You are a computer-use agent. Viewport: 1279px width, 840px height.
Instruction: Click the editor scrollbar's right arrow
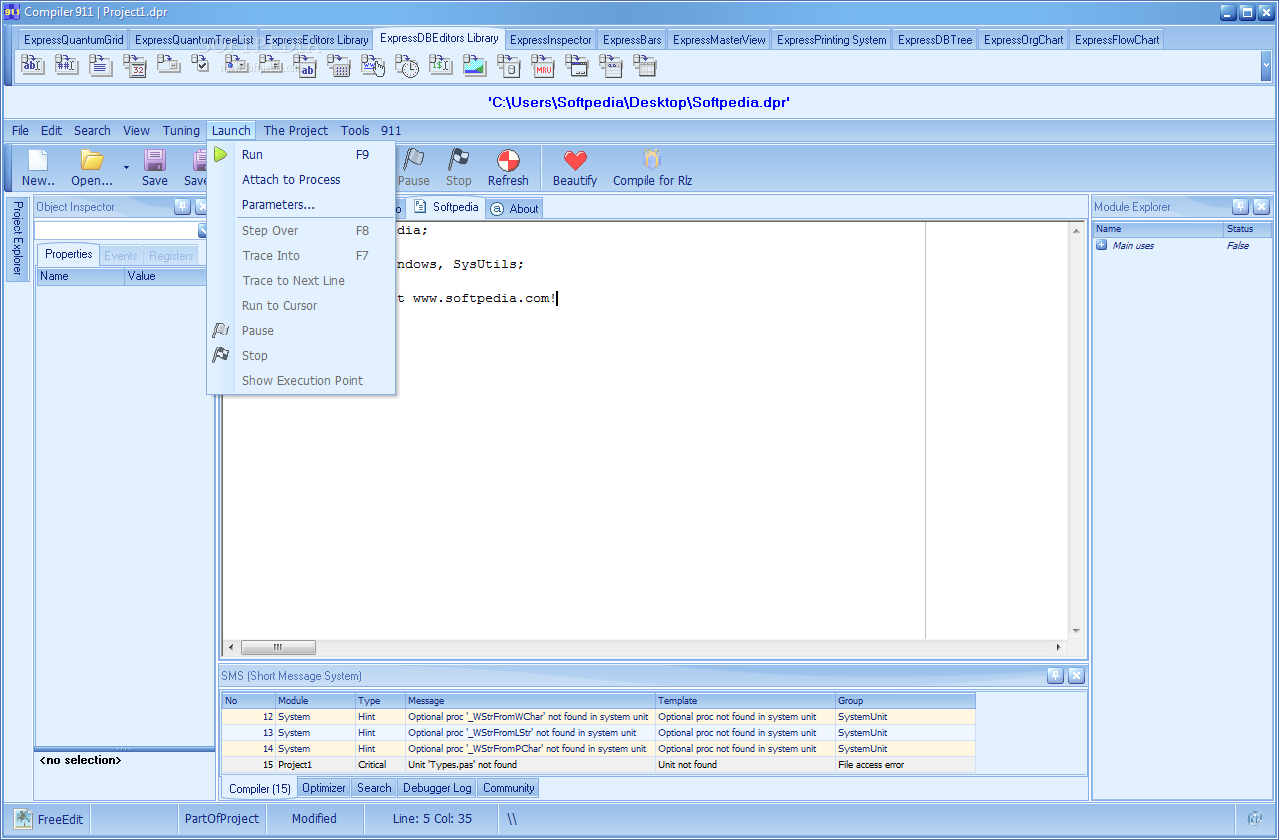1059,647
